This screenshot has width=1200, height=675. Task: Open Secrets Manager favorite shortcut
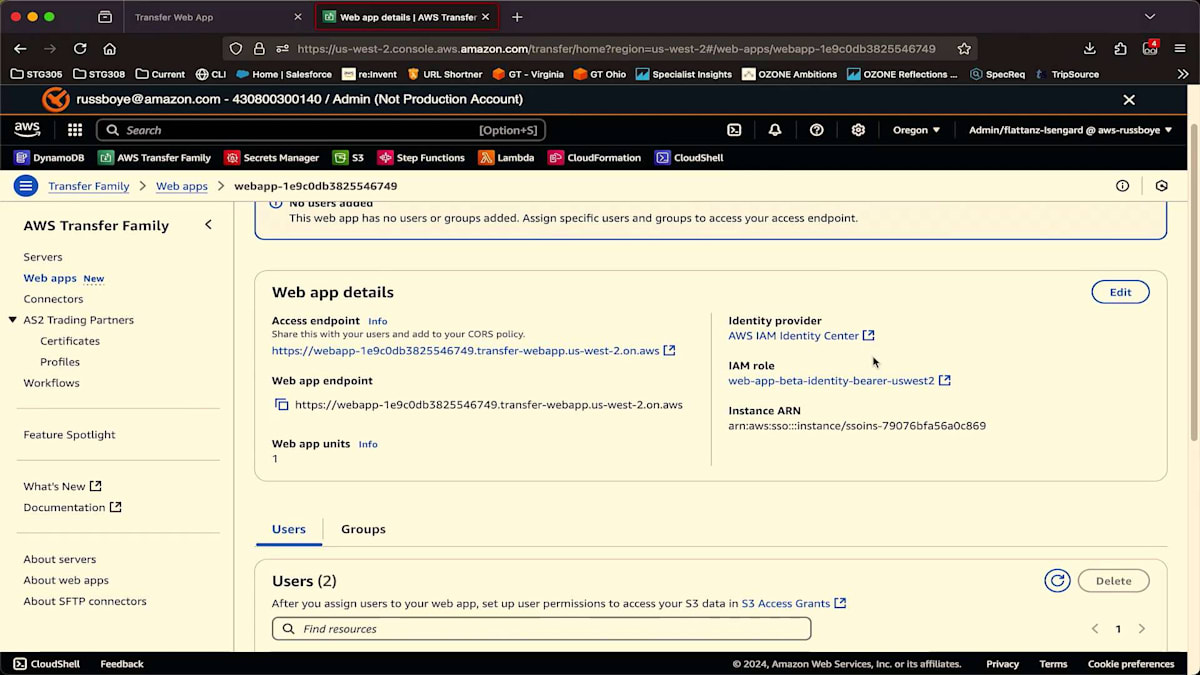click(272, 158)
